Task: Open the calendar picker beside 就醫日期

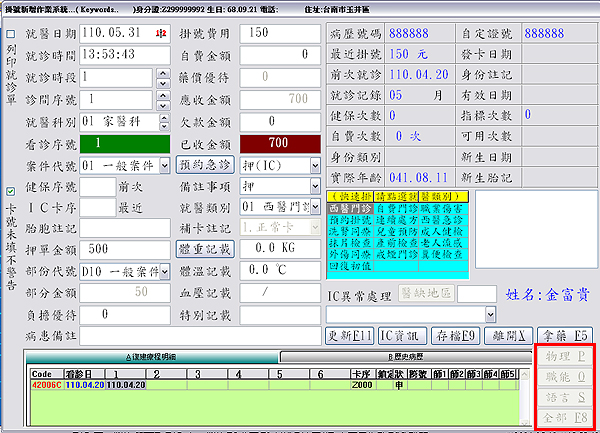Action: [161, 33]
